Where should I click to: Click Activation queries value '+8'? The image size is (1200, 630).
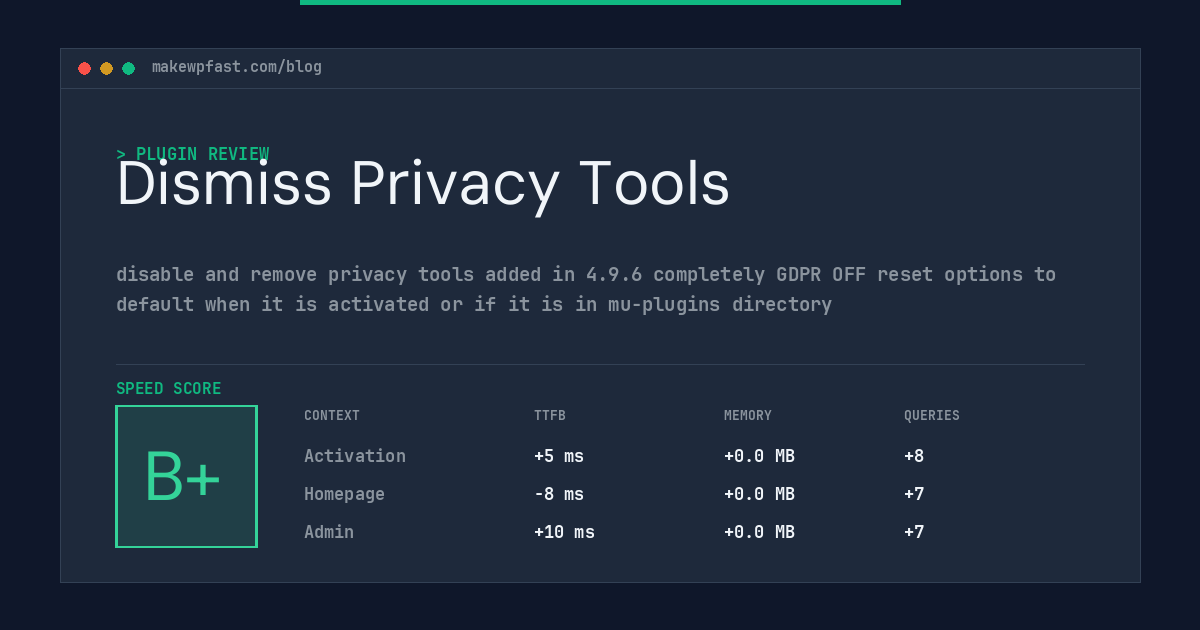coord(914,456)
